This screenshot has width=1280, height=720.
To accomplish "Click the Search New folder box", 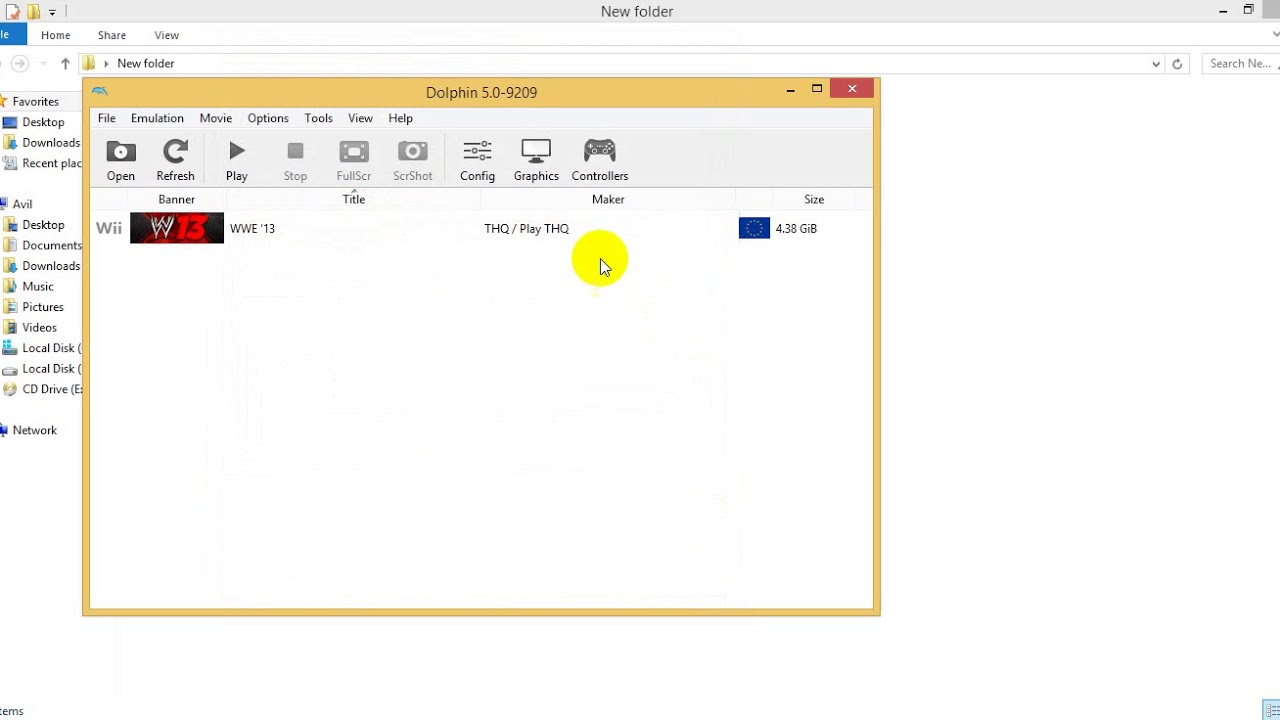I will point(1241,64).
